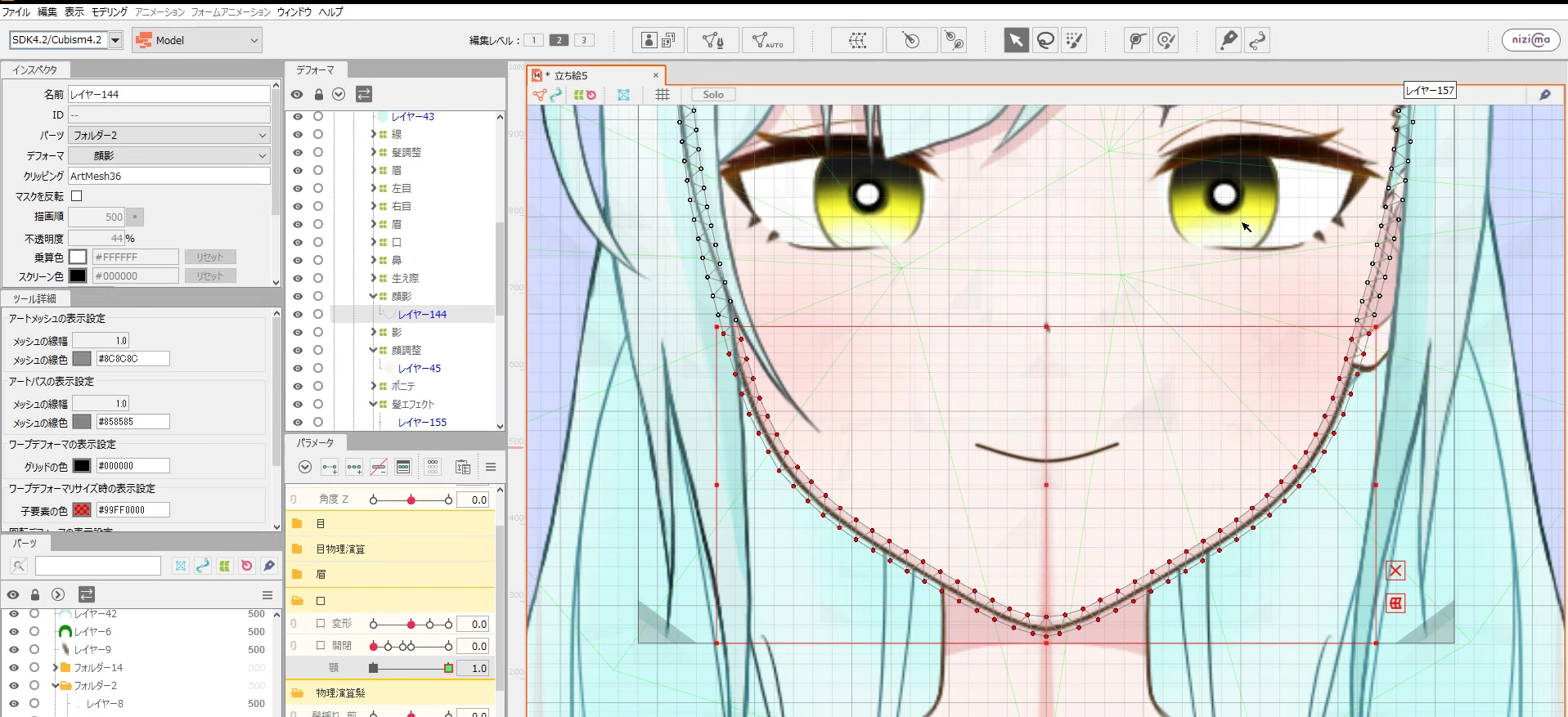Expand the 線 deformer node
1568x717 pixels.
coord(374,134)
